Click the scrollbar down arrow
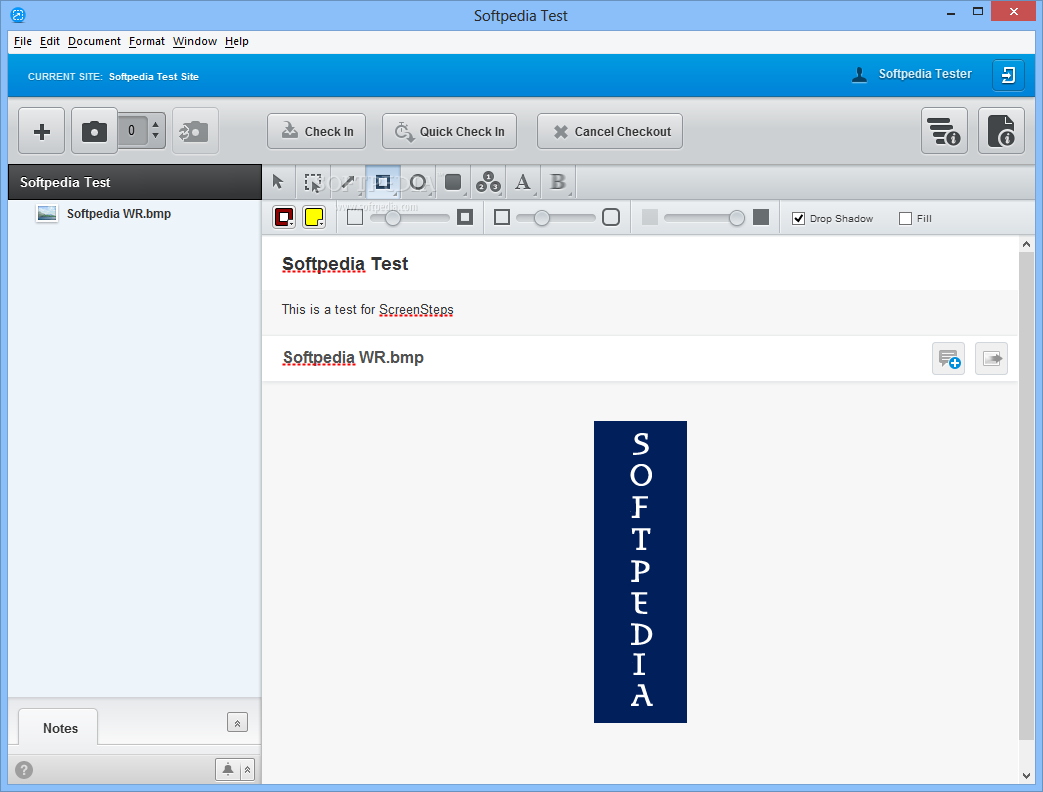The width and height of the screenshot is (1043, 792). (1026, 775)
